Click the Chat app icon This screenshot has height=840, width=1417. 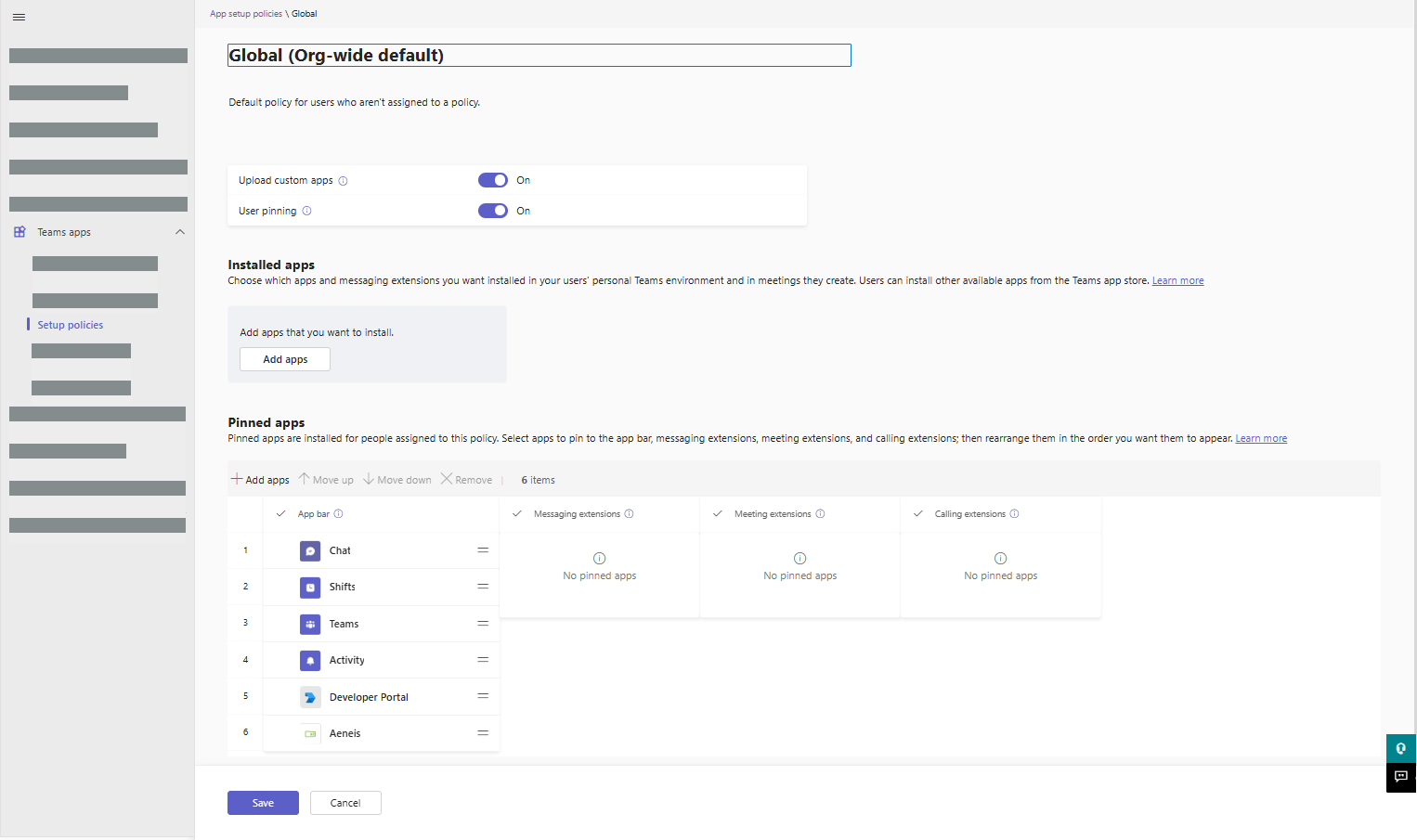coord(310,551)
